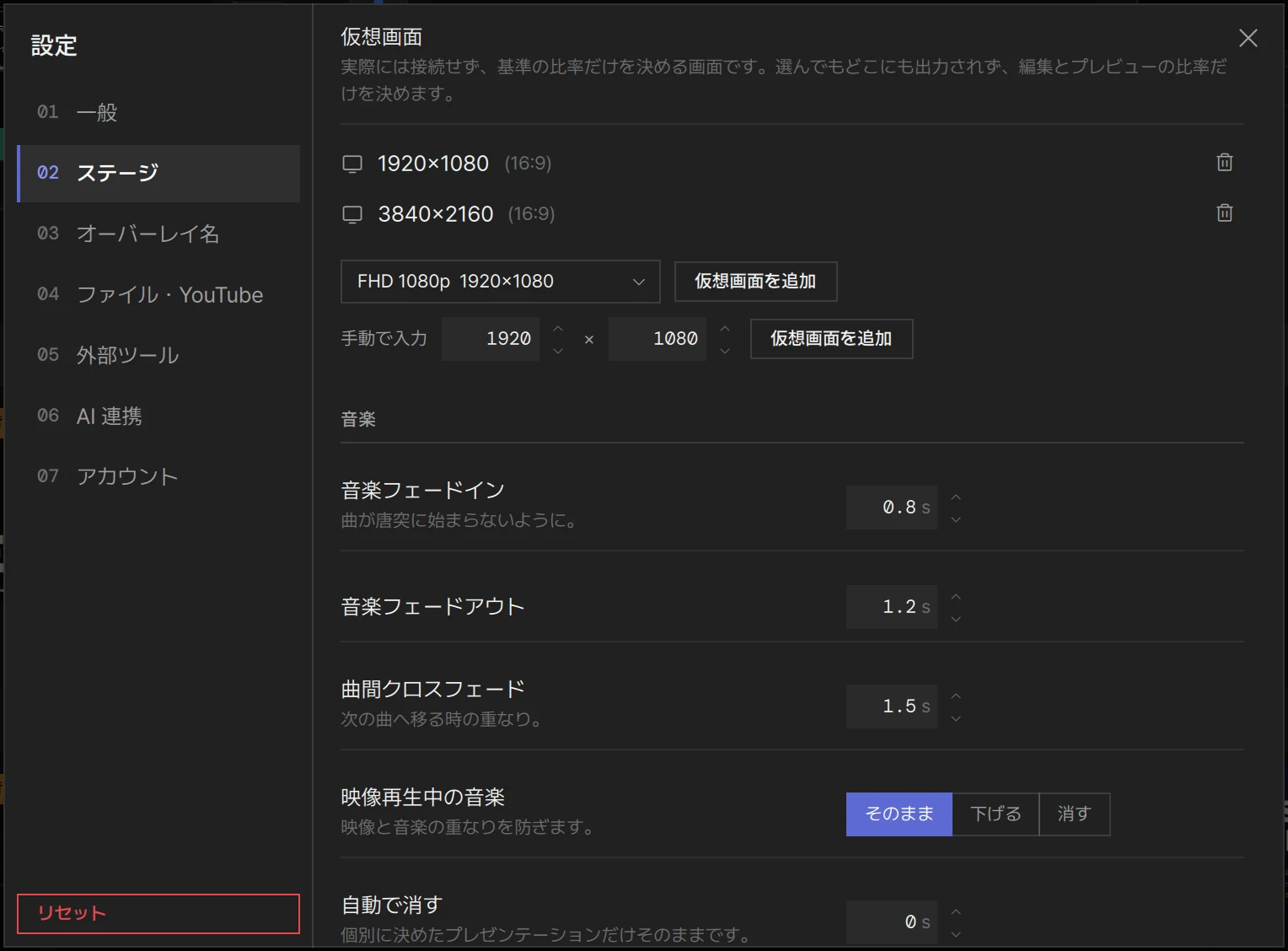Increase 自動で消す with up arrow
The width and height of the screenshot is (1288, 951).
click(956, 911)
